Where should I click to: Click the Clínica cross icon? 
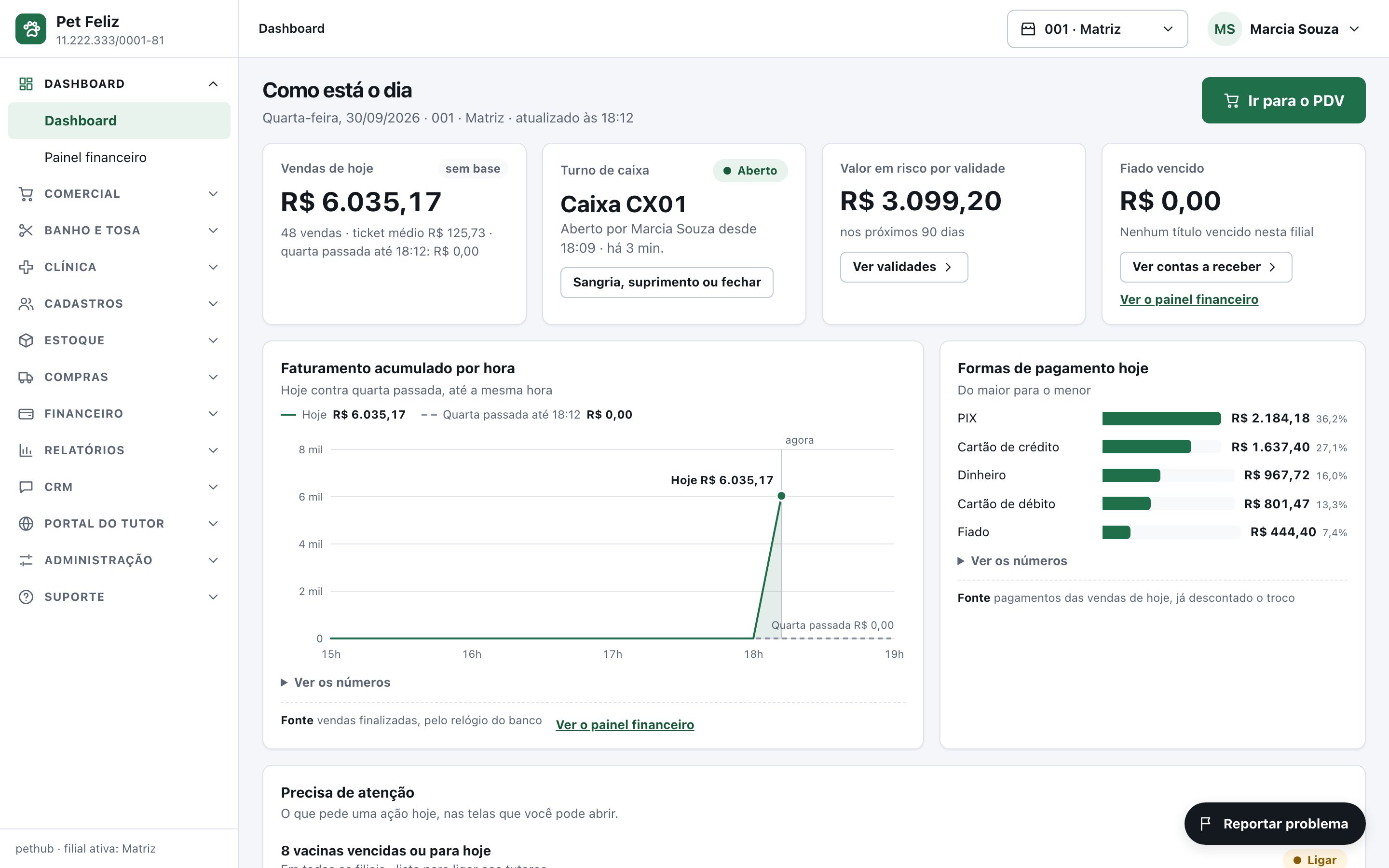point(26,267)
